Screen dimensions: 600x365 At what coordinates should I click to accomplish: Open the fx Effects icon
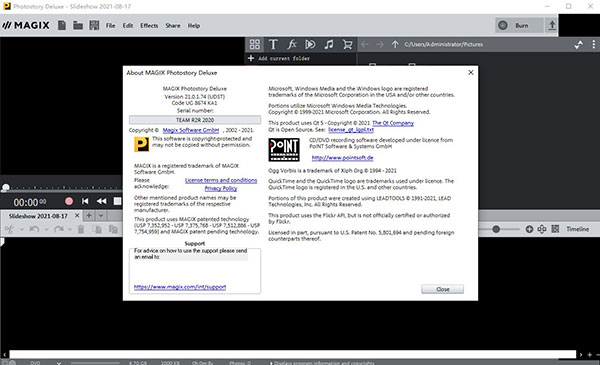click(292, 44)
